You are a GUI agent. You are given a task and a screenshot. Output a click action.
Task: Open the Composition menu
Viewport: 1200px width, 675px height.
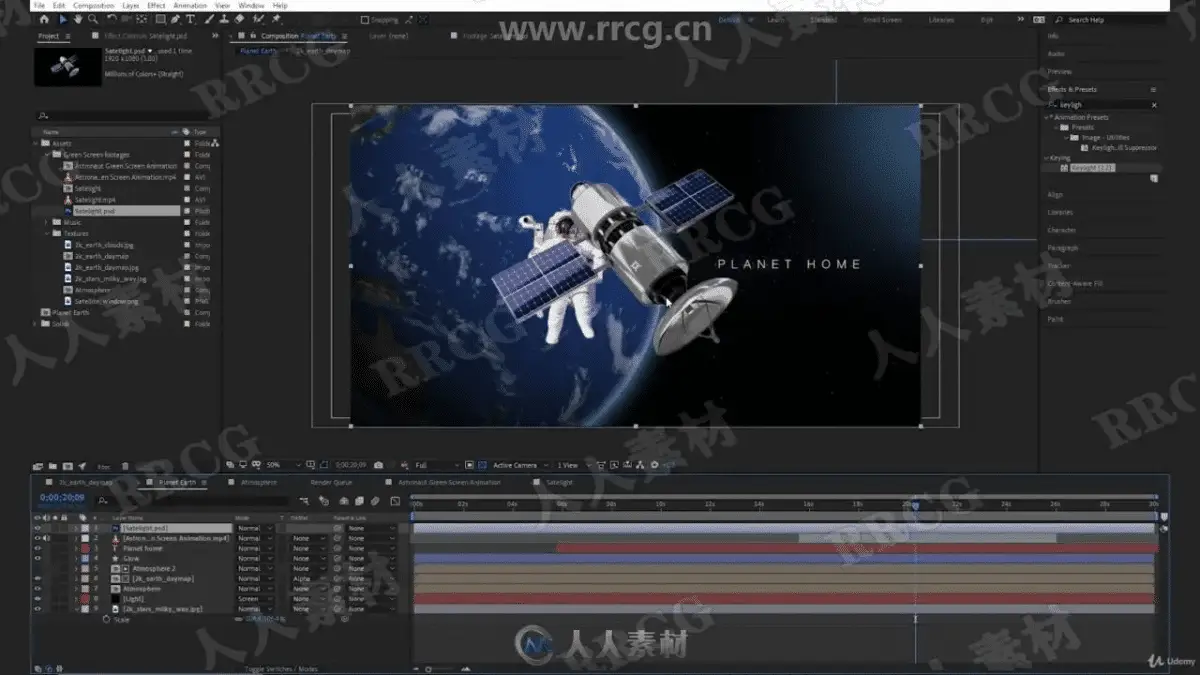click(93, 5)
